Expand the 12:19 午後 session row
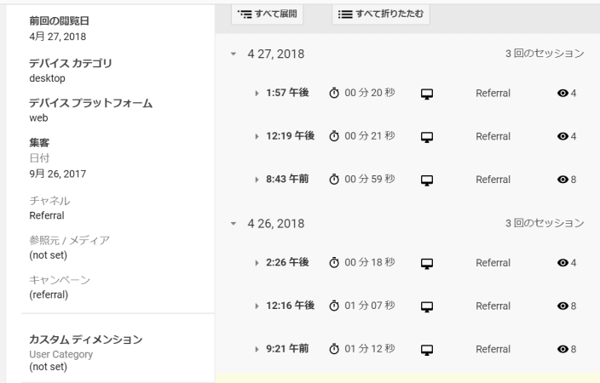 [x=257, y=136]
